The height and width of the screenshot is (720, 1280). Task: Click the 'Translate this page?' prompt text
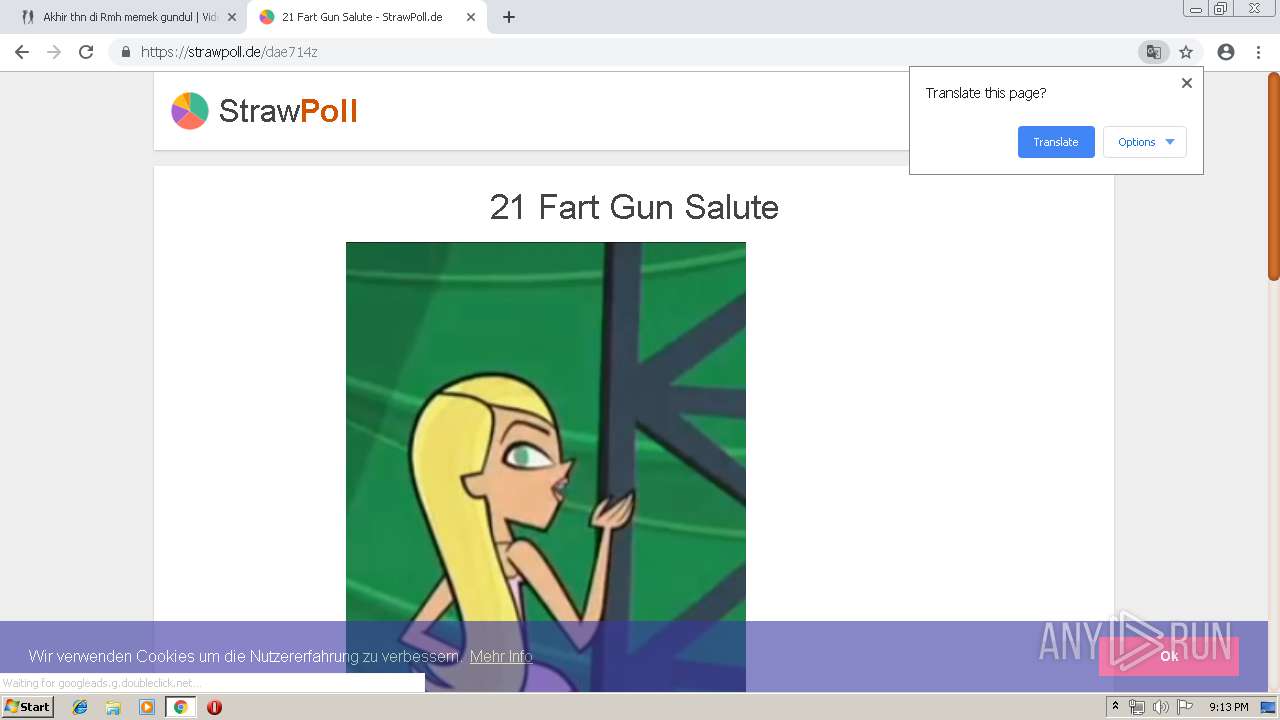click(x=986, y=93)
